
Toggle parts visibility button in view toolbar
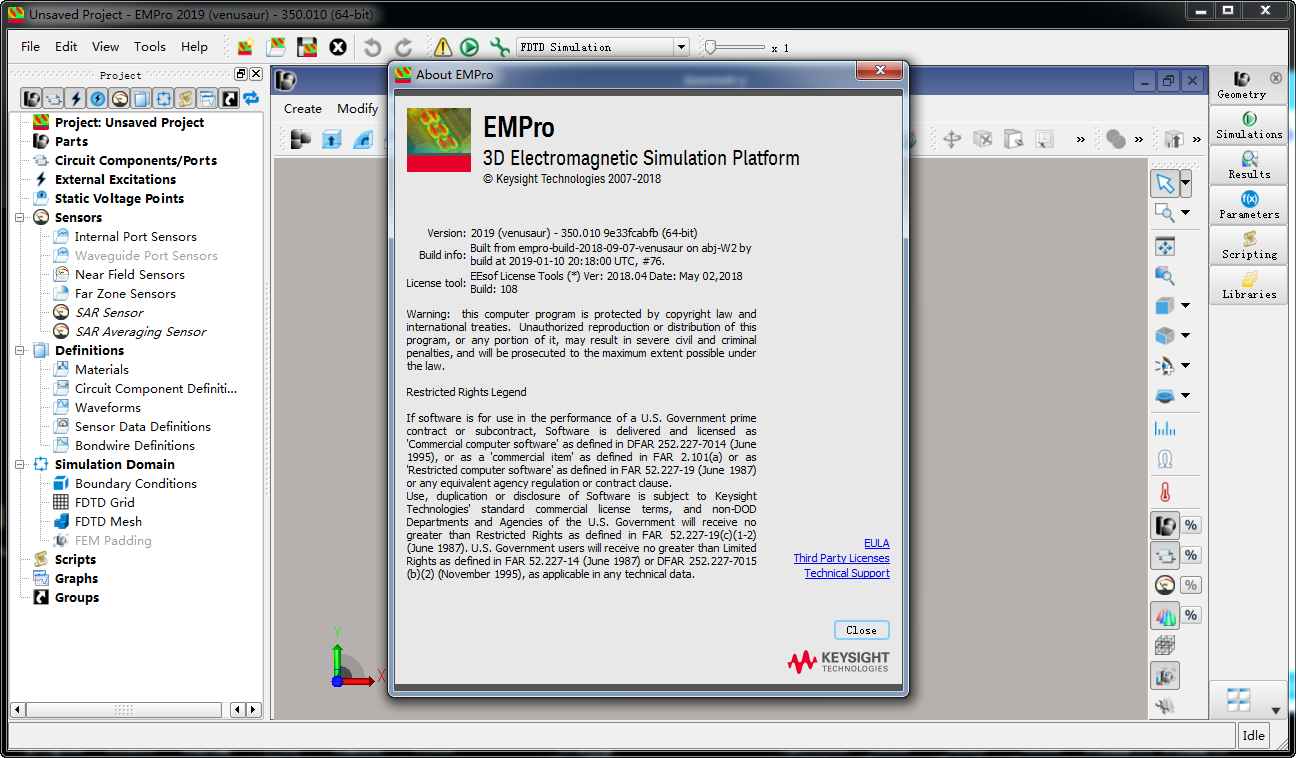click(x=1165, y=525)
